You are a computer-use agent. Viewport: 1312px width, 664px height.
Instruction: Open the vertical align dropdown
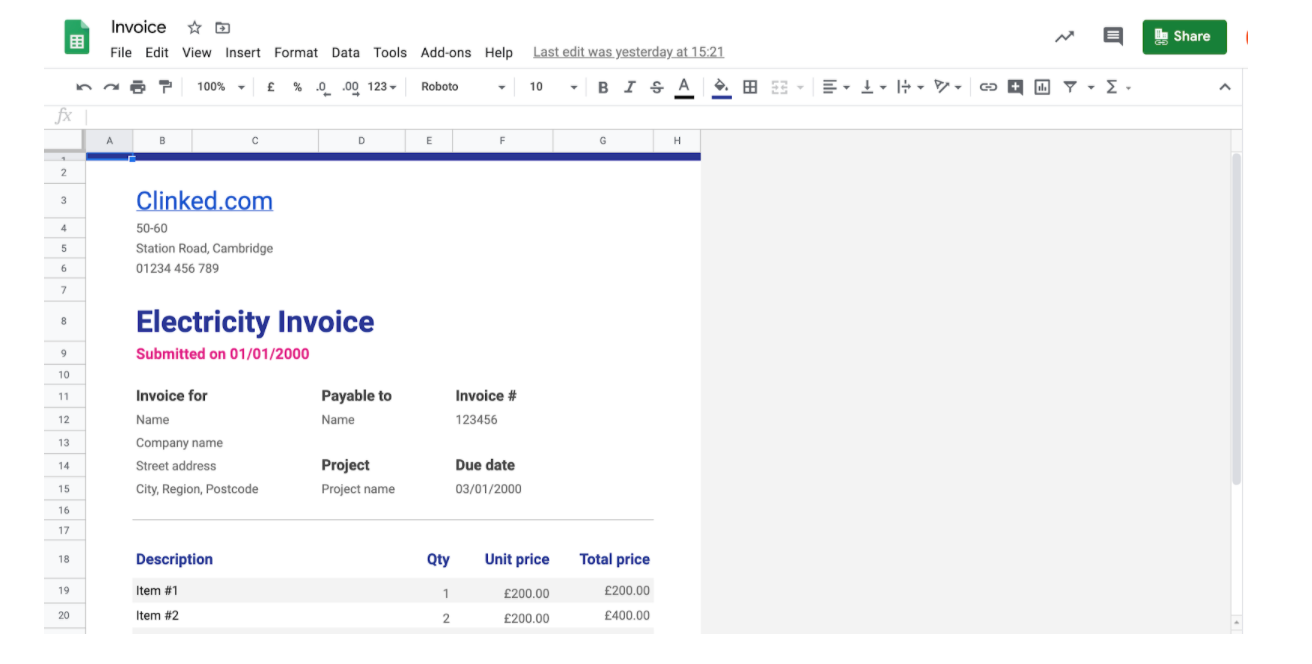pos(873,87)
